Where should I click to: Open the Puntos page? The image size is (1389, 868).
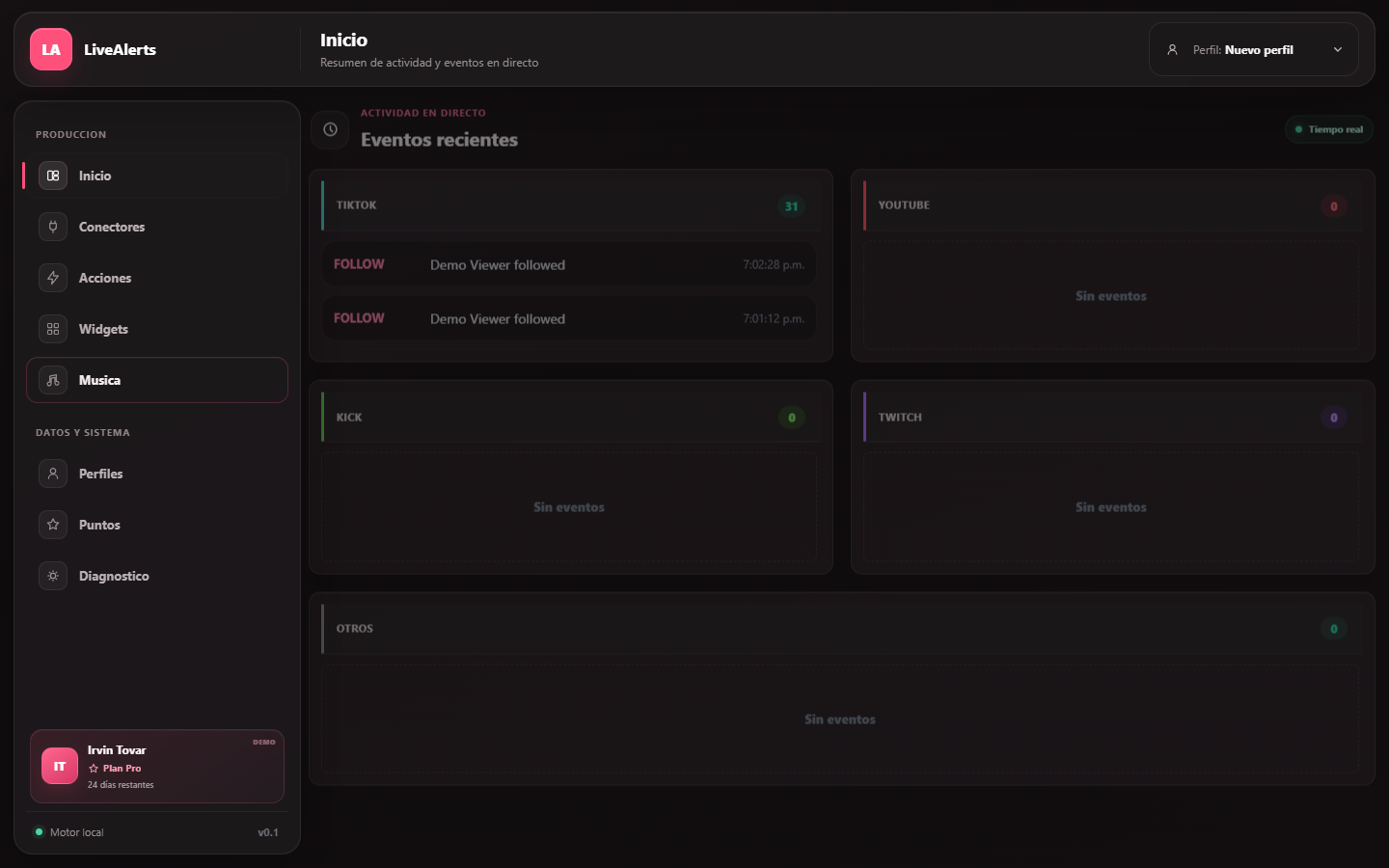pos(157,525)
